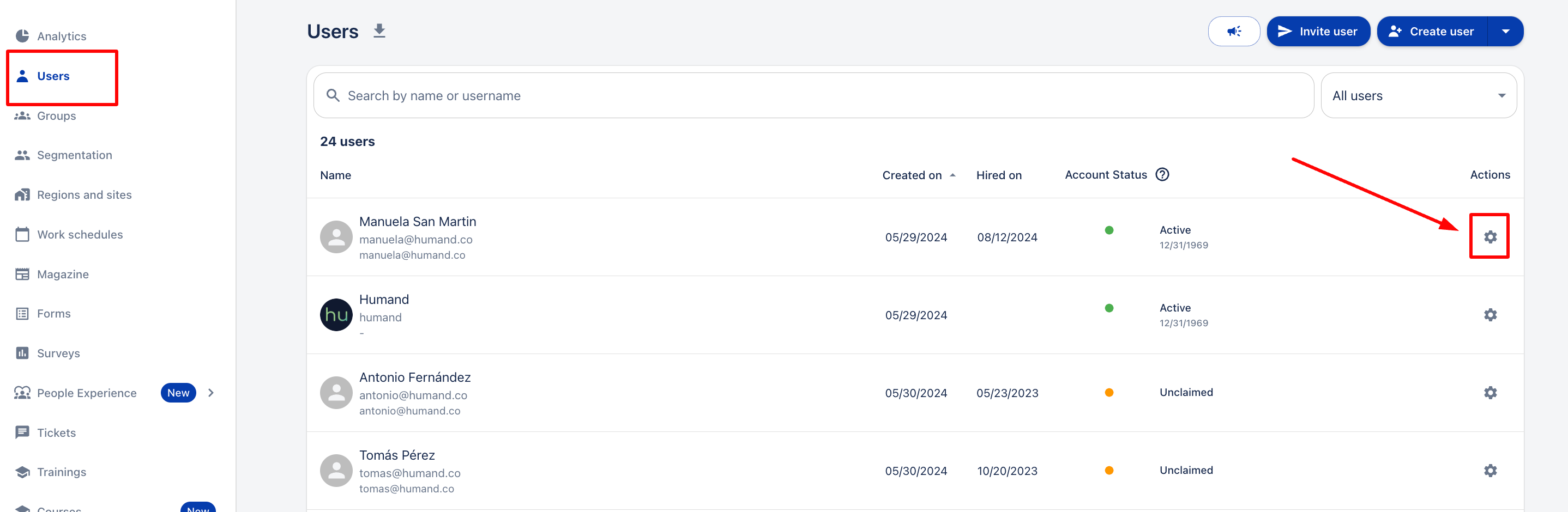Screen dimensions: 1568x512
Task: Click the download users icon
Action: pos(379,31)
